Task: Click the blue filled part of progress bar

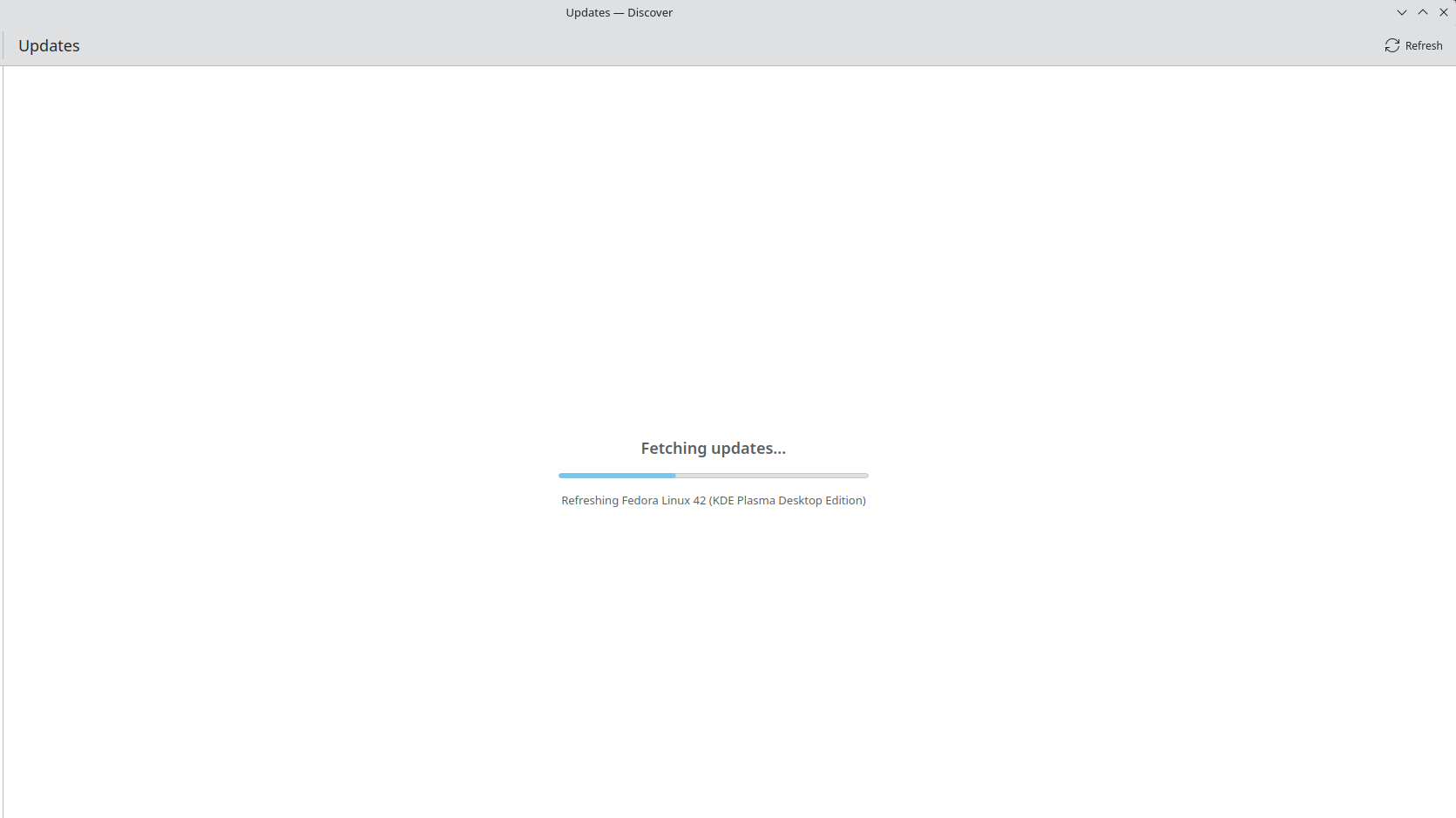Action: [617, 476]
